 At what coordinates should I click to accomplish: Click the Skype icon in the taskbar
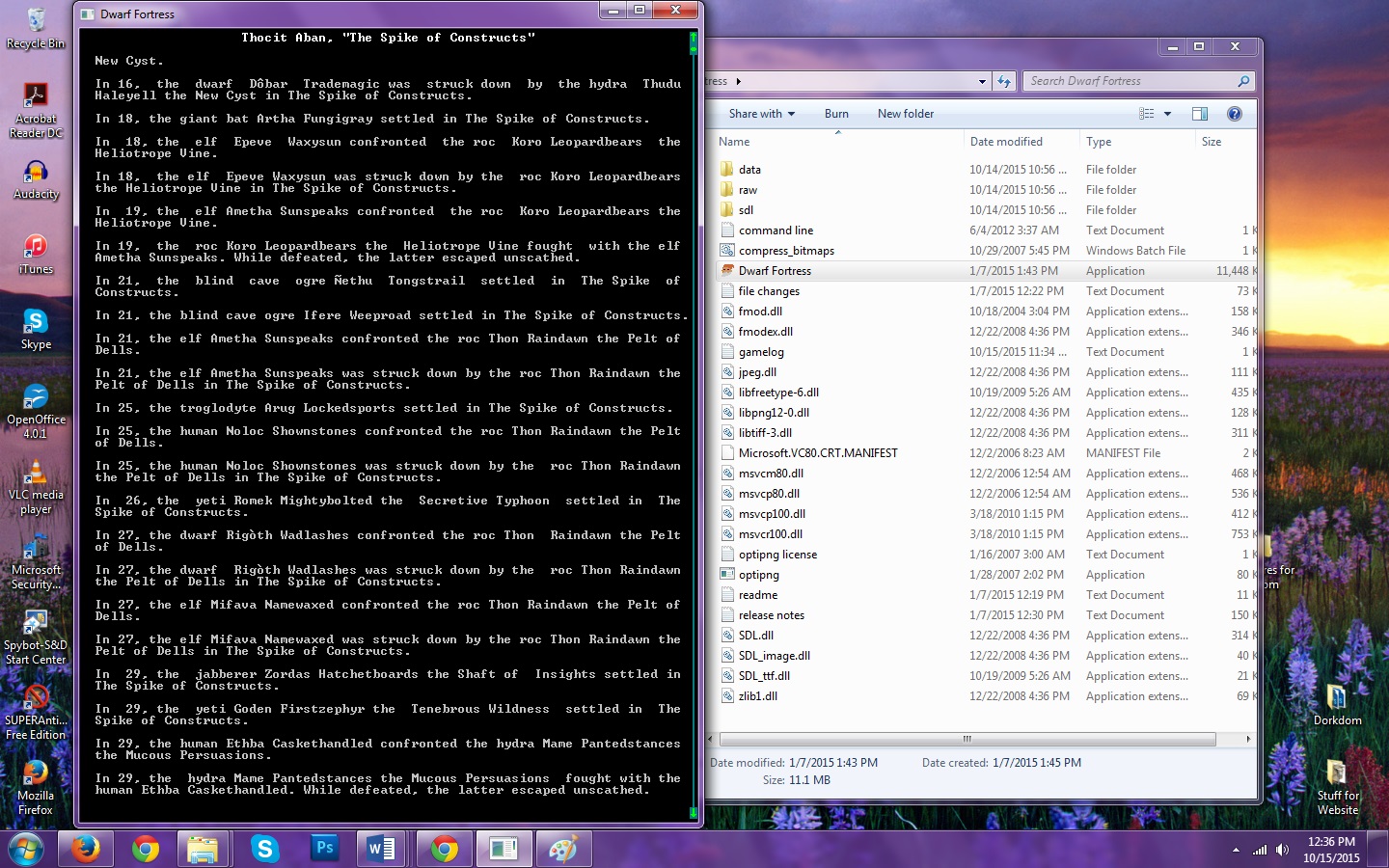[264, 849]
